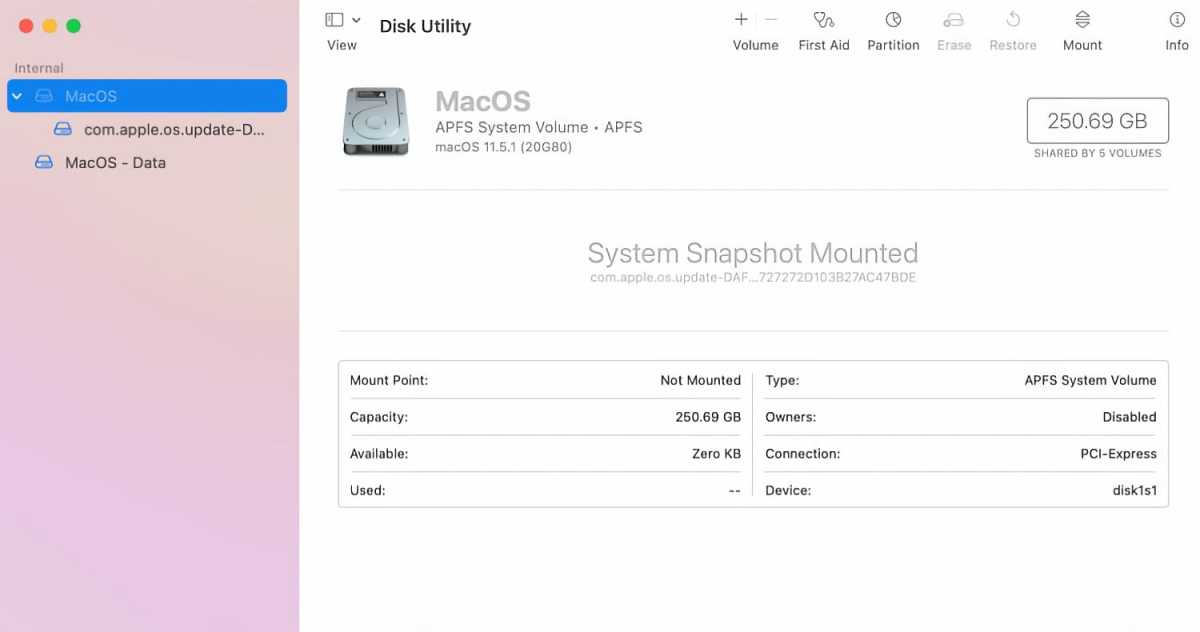The width and height of the screenshot is (1200, 632).
Task: Click the 'disk1s1' device value
Action: (1133, 491)
